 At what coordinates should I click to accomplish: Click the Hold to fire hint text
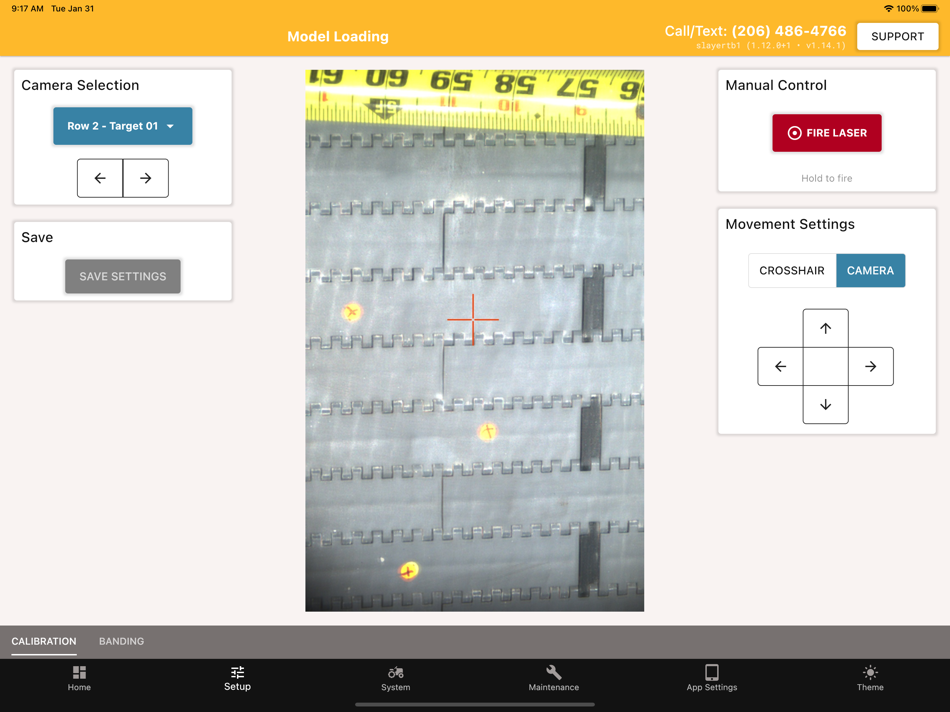826,178
